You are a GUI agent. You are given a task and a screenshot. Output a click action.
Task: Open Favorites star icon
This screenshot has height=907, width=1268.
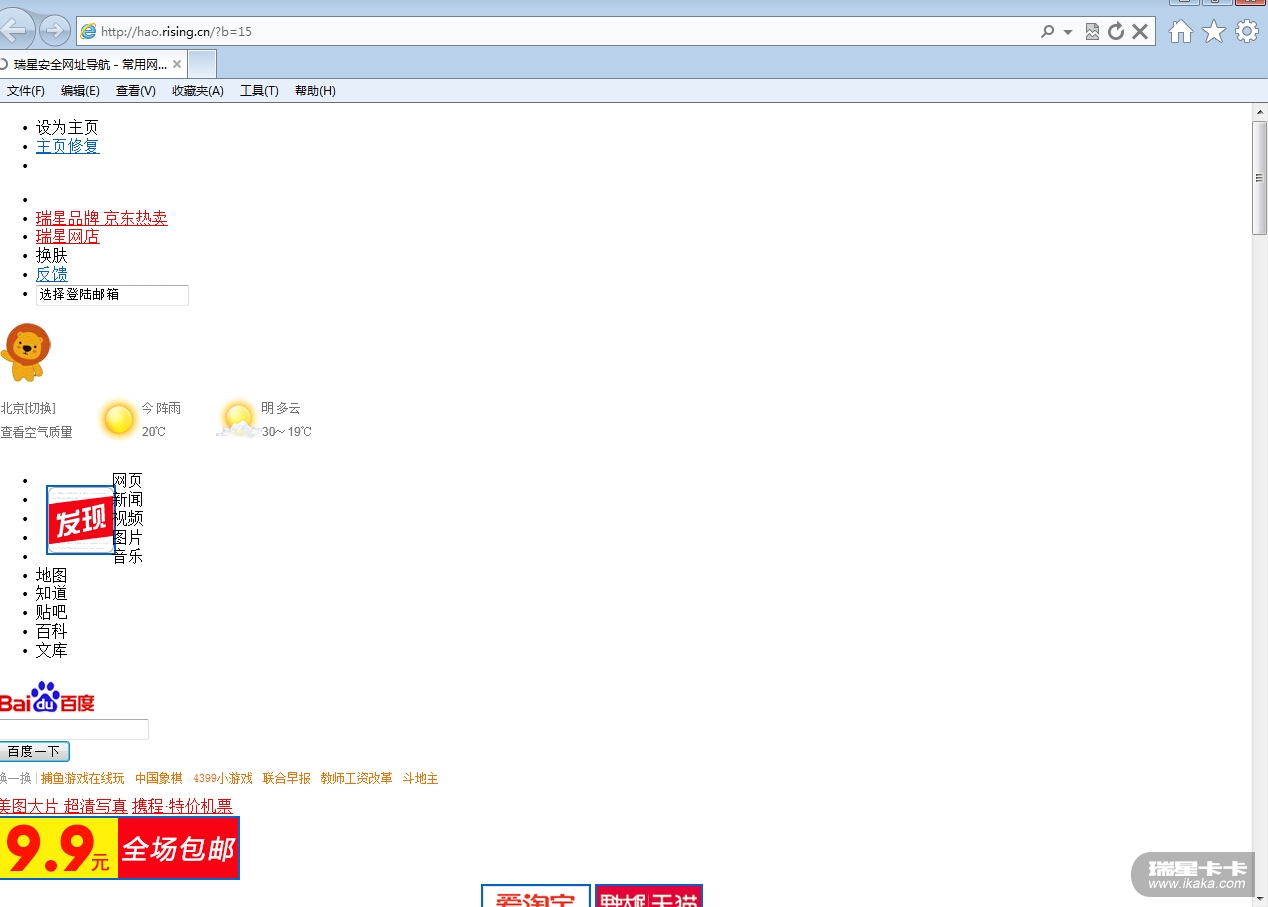pyautogui.click(x=1214, y=32)
